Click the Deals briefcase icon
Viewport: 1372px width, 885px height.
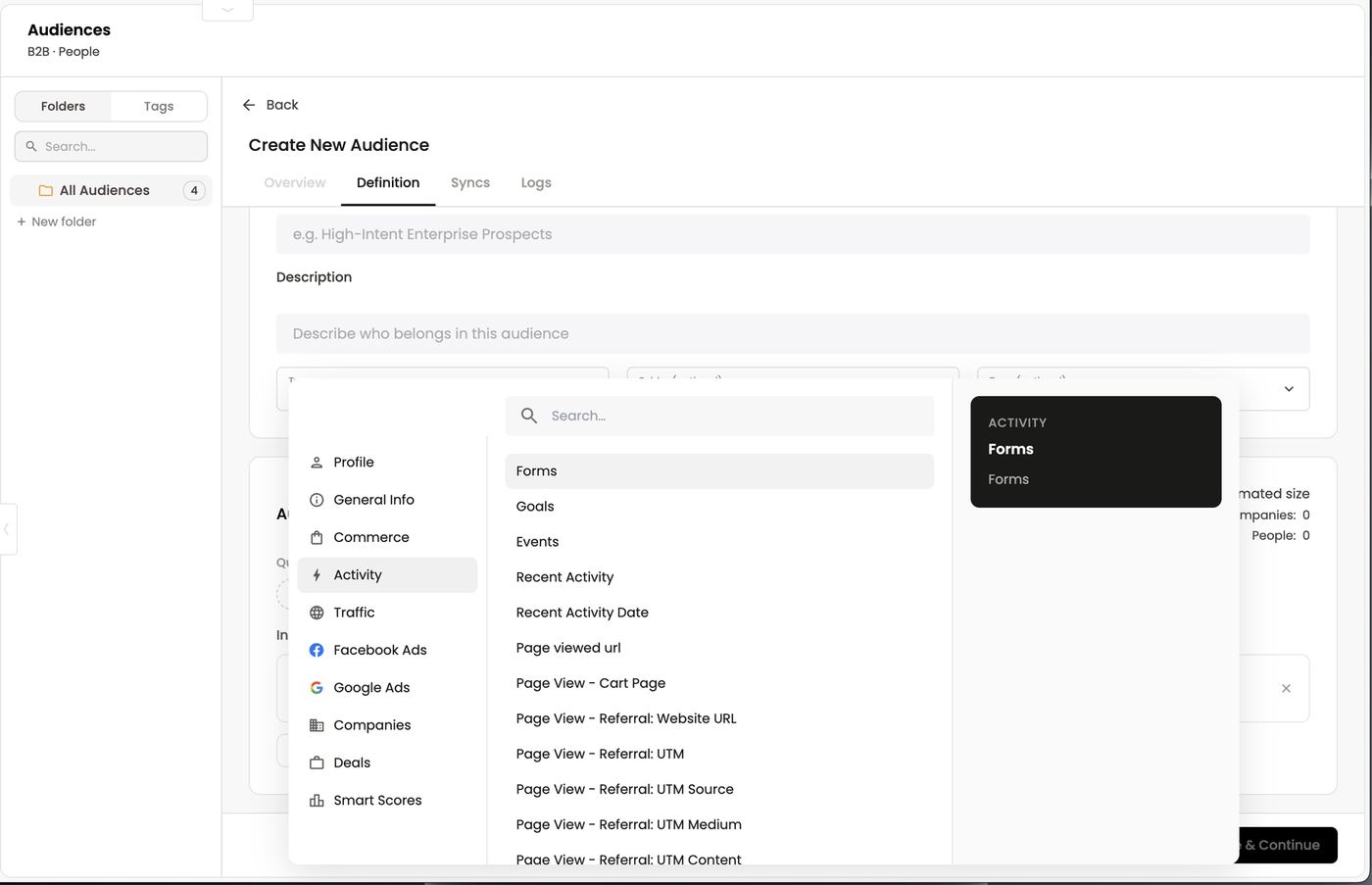coord(317,762)
